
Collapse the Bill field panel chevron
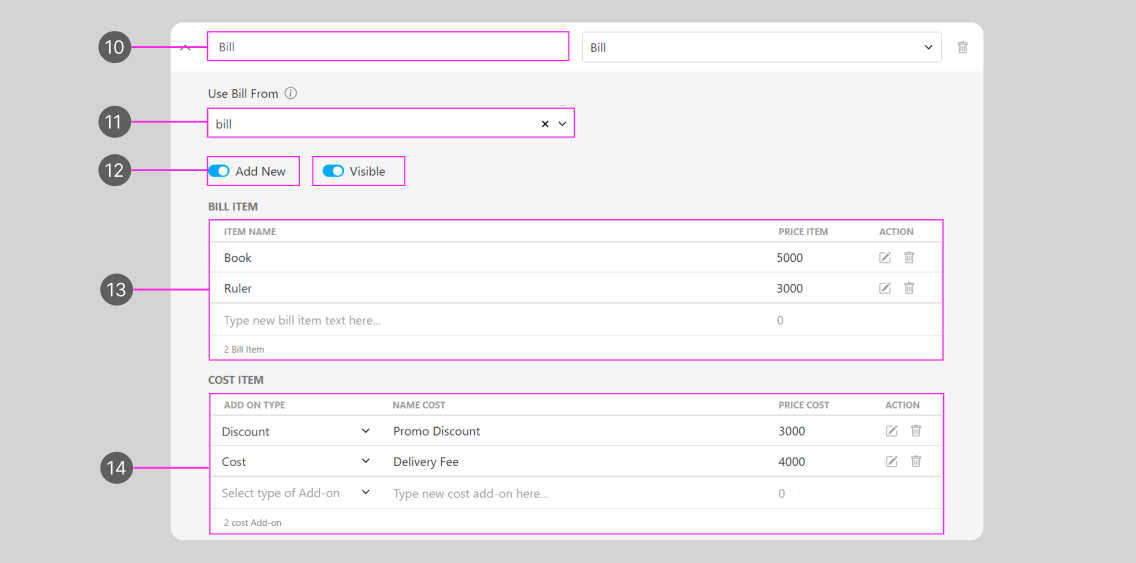point(186,47)
